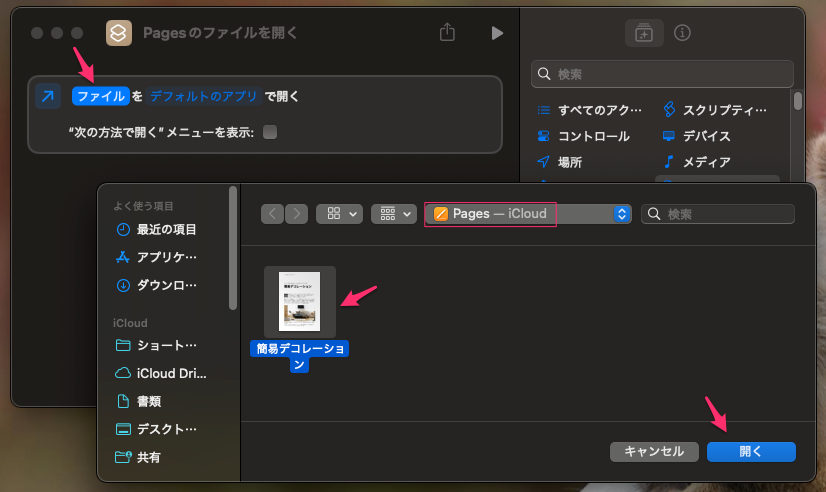The height and width of the screenshot is (492, 826).
Task: Click the Cancel button
Action: 654,451
